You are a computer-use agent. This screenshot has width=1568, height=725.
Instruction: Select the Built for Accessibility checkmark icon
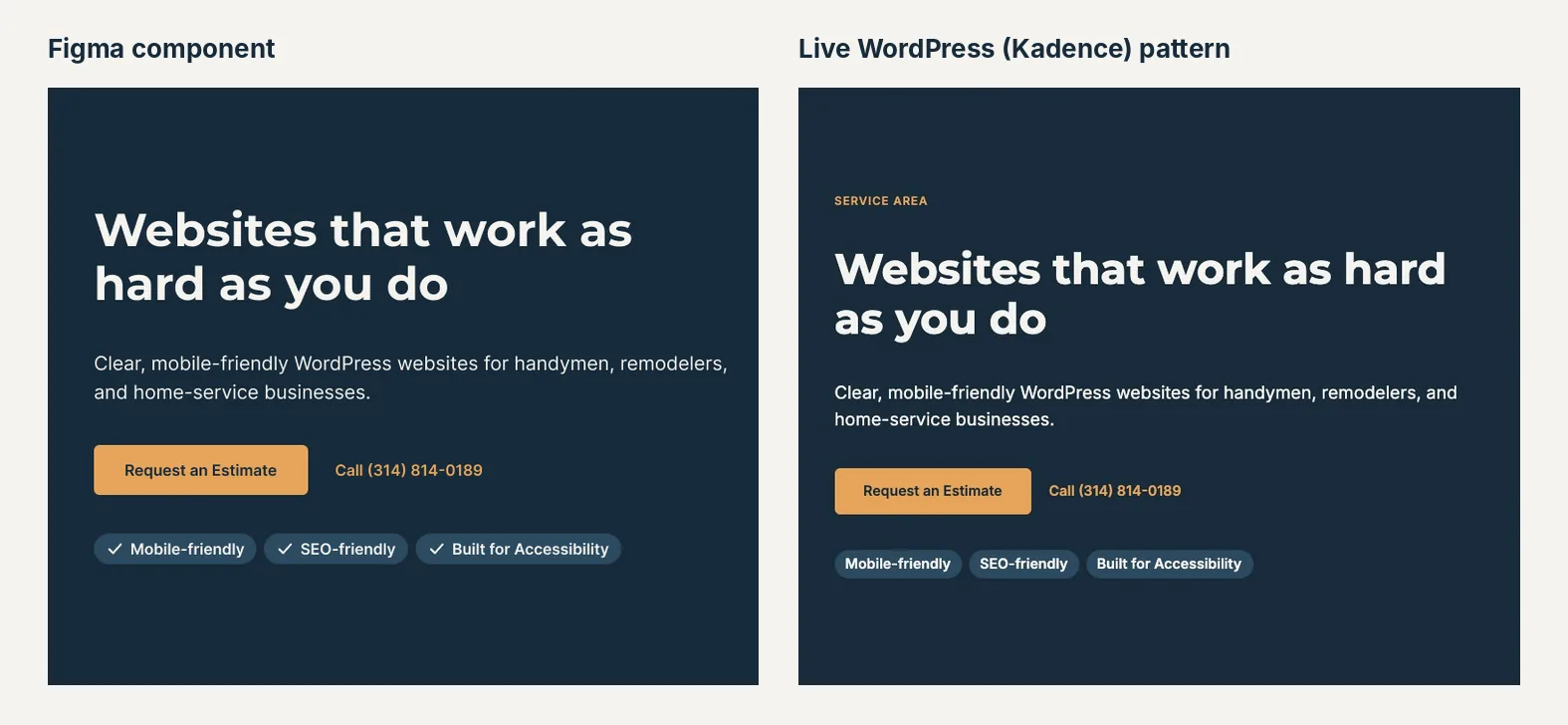click(x=436, y=549)
